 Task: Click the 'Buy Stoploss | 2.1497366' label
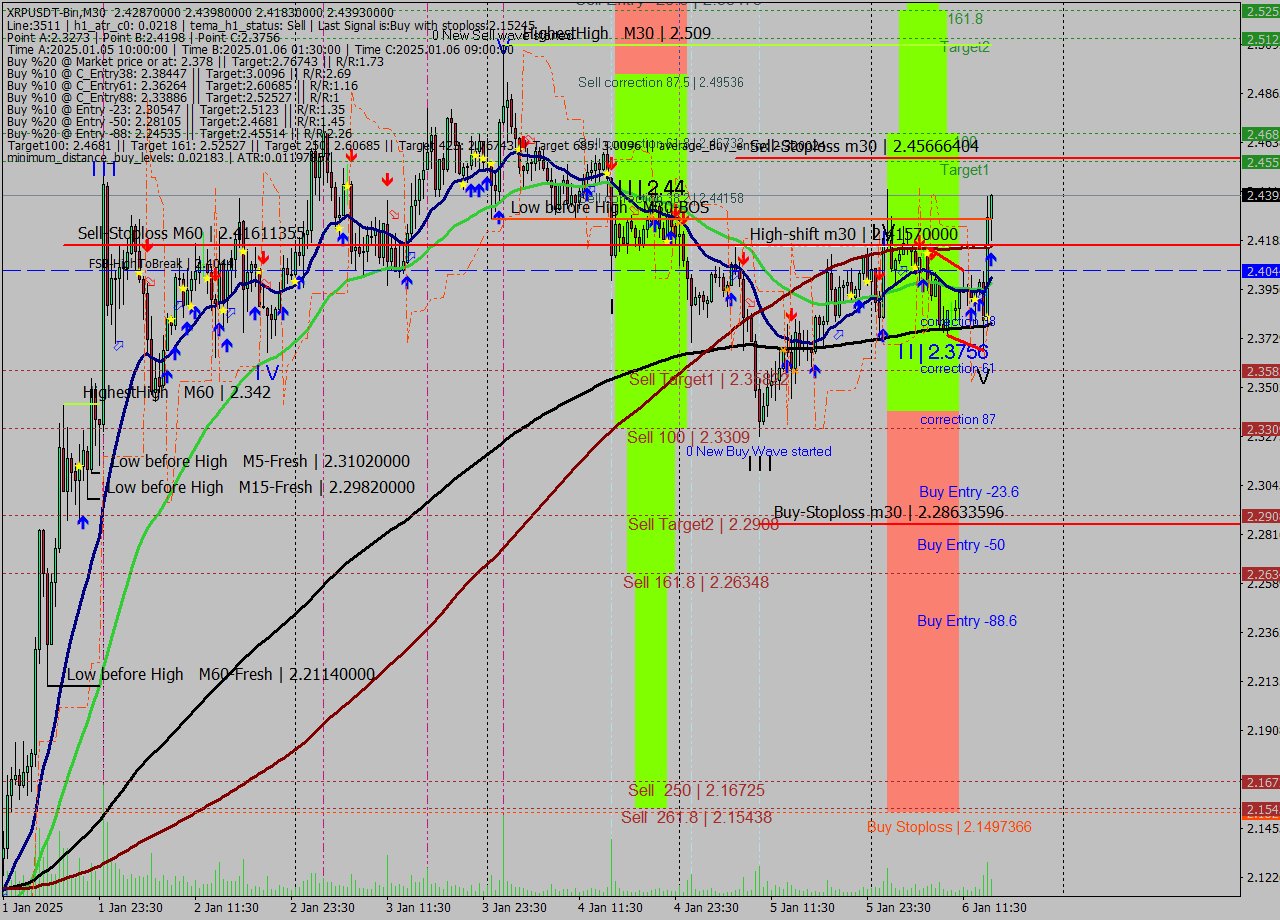pos(950,827)
